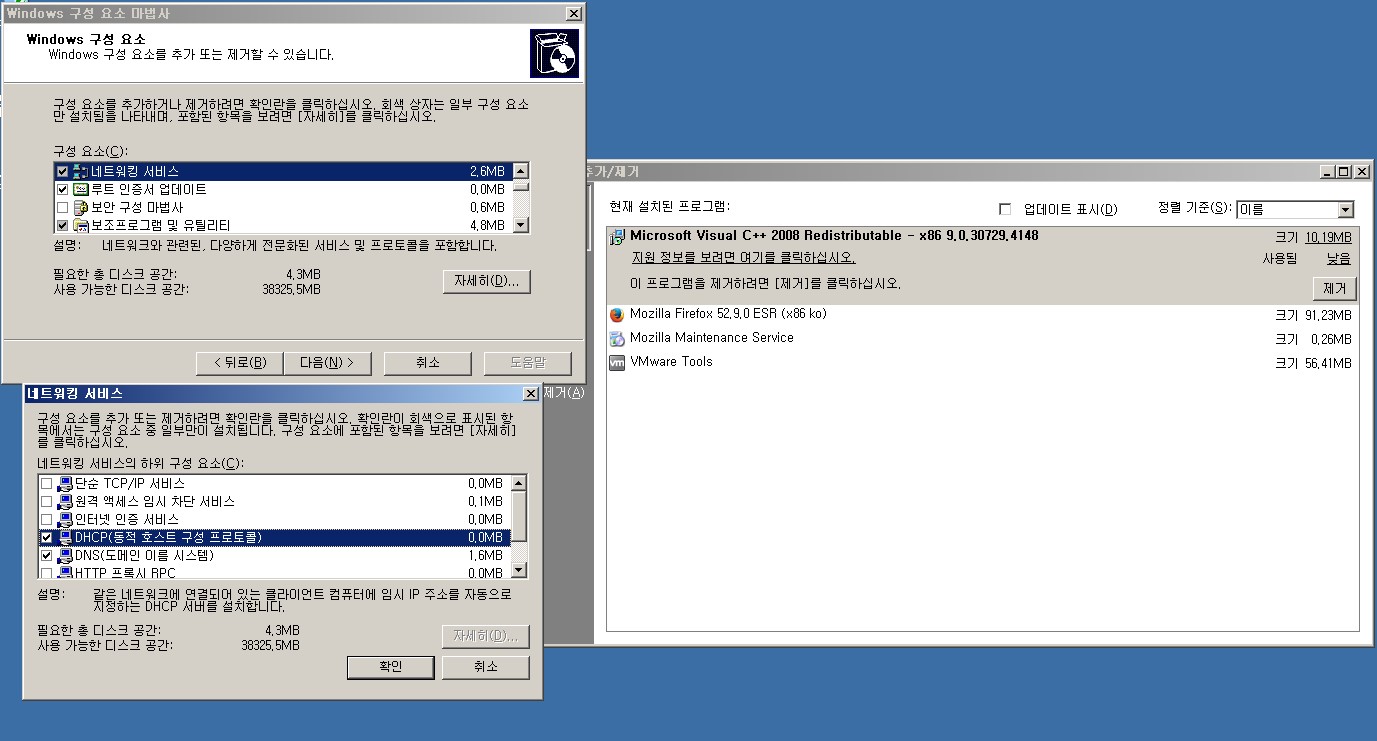Image resolution: width=1377 pixels, height=741 pixels.
Task: Uncheck the root certificate update (루트 인증서 업데이트) checkbox
Action: coord(63,190)
